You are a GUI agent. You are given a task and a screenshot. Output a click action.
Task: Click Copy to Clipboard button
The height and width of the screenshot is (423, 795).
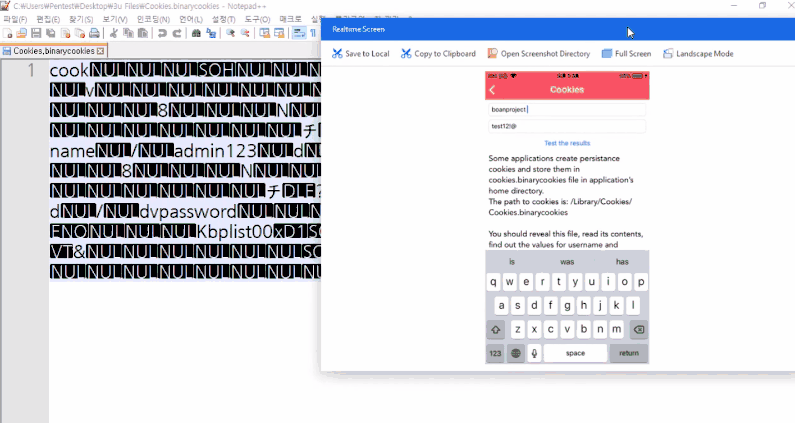[x=438, y=54]
